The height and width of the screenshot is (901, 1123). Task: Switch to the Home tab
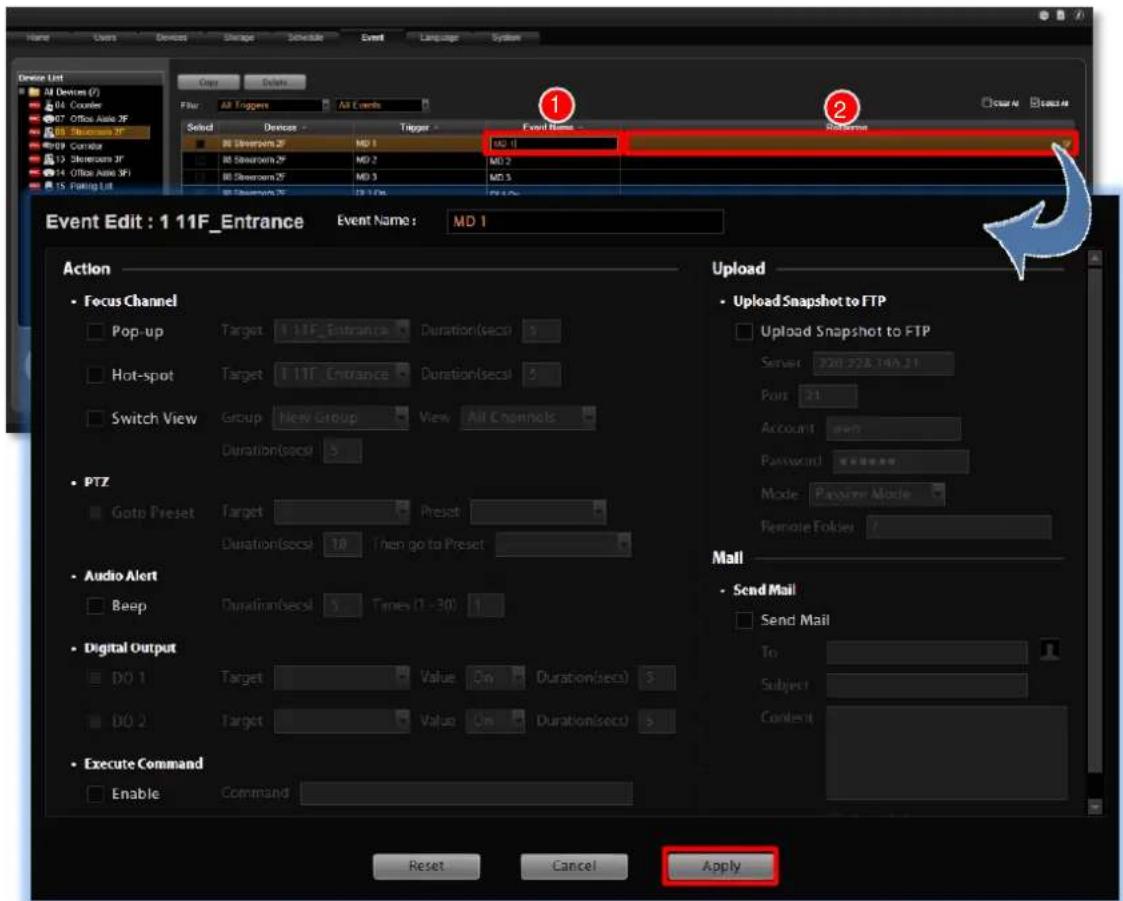click(38, 37)
